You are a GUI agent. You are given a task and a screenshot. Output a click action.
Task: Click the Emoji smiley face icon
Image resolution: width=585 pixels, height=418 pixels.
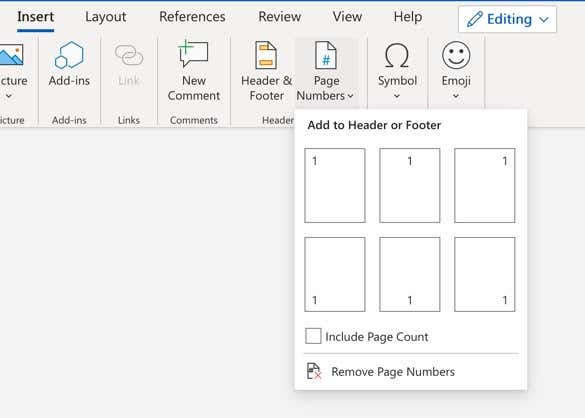pos(456,55)
